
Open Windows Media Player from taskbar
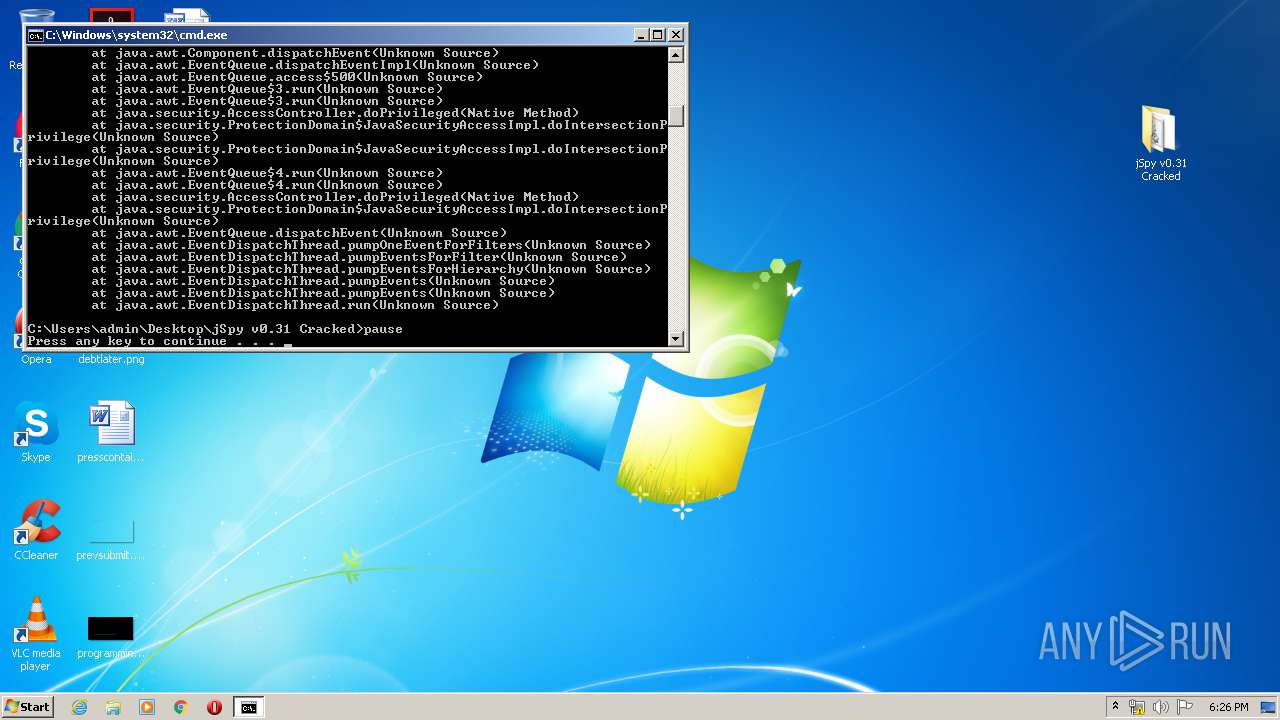(147, 707)
